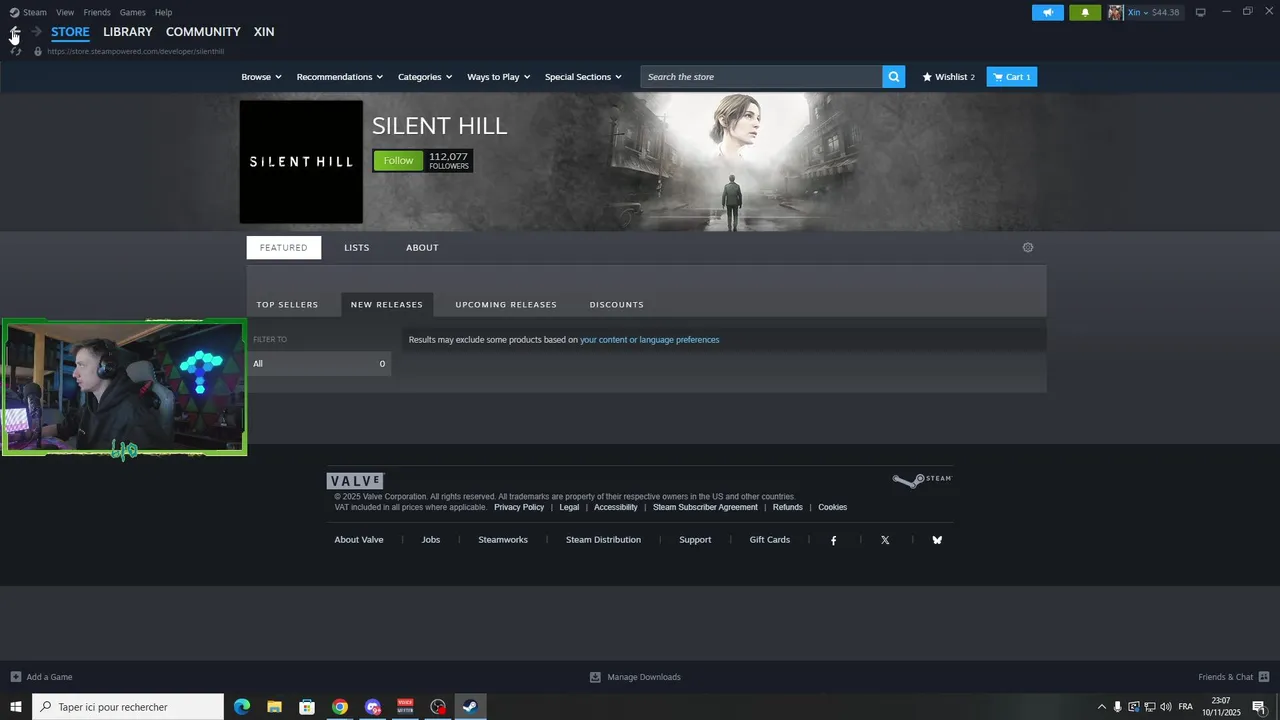Open Google Chrome from the taskbar
This screenshot has height=720, width=1280.
tap(340, 707)
